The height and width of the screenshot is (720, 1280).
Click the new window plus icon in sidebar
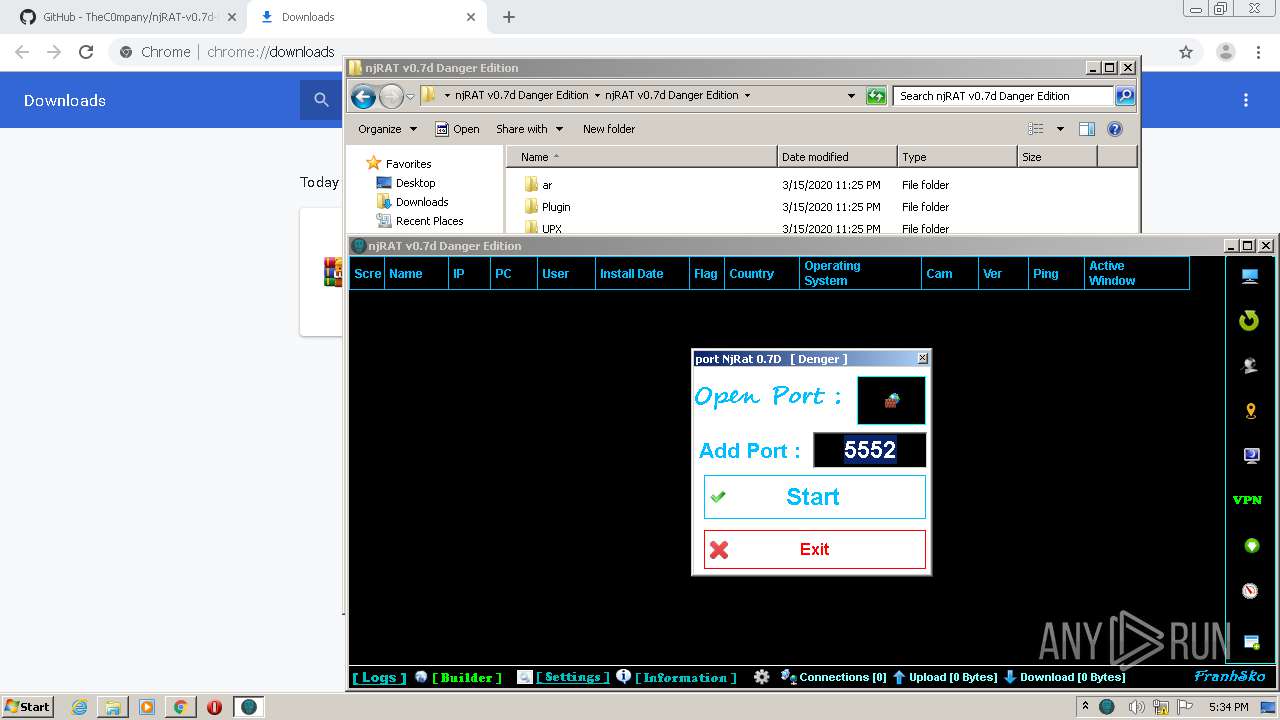click(x=1251, y=641)
